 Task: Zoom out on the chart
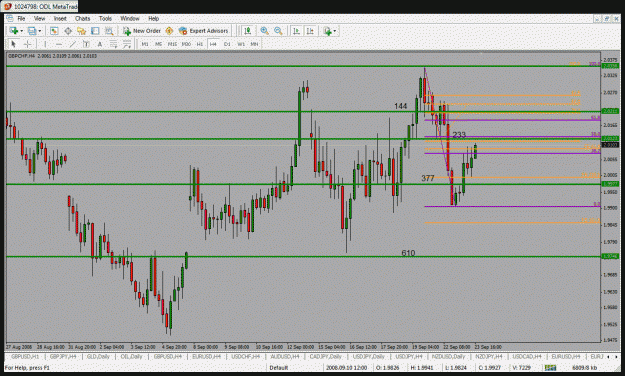(278, 31)
